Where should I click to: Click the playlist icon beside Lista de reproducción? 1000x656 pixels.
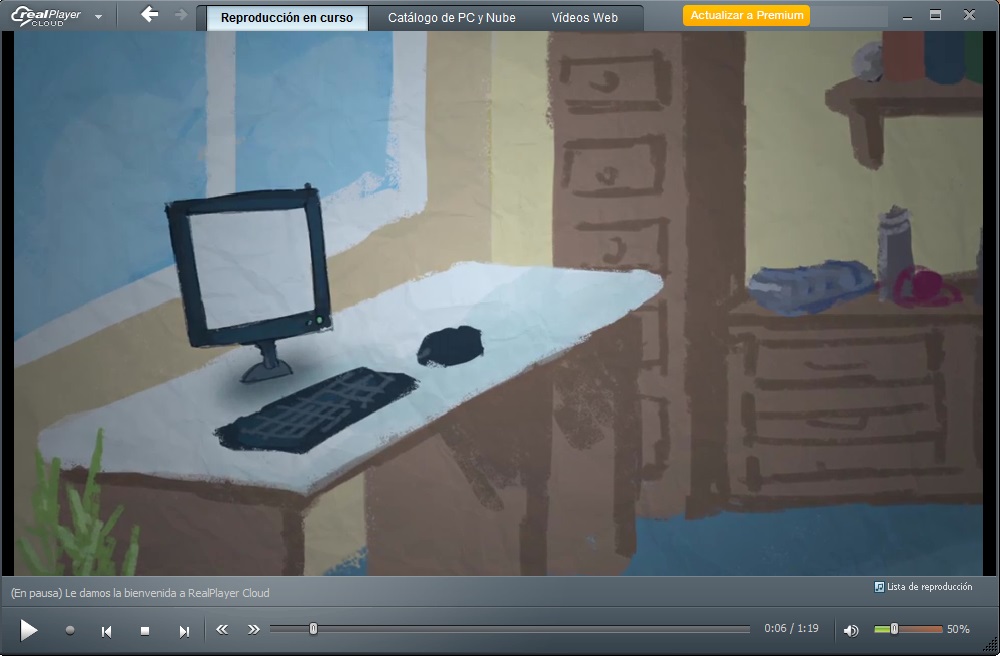tap(879, 587)
